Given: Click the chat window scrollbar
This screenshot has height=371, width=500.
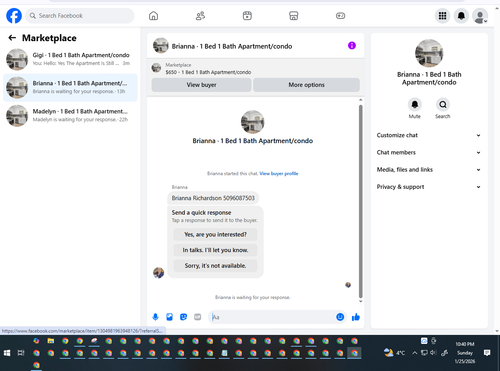Looking at the screenshot, I should pyautogui.click(x=360, y=201).
